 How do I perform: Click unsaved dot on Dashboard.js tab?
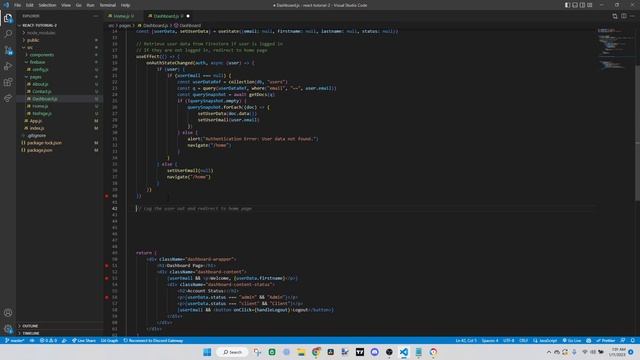click(188, 16)
